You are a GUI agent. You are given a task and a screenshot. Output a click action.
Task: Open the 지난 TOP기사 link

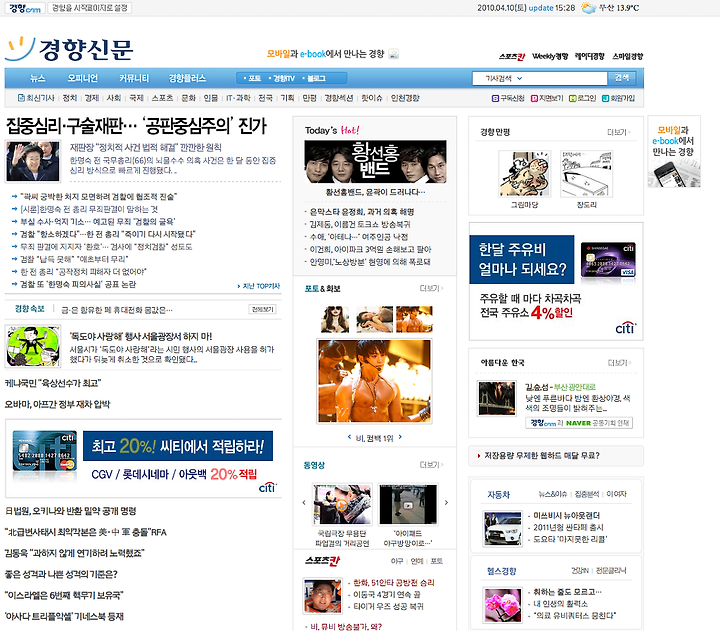click(259, 286)
